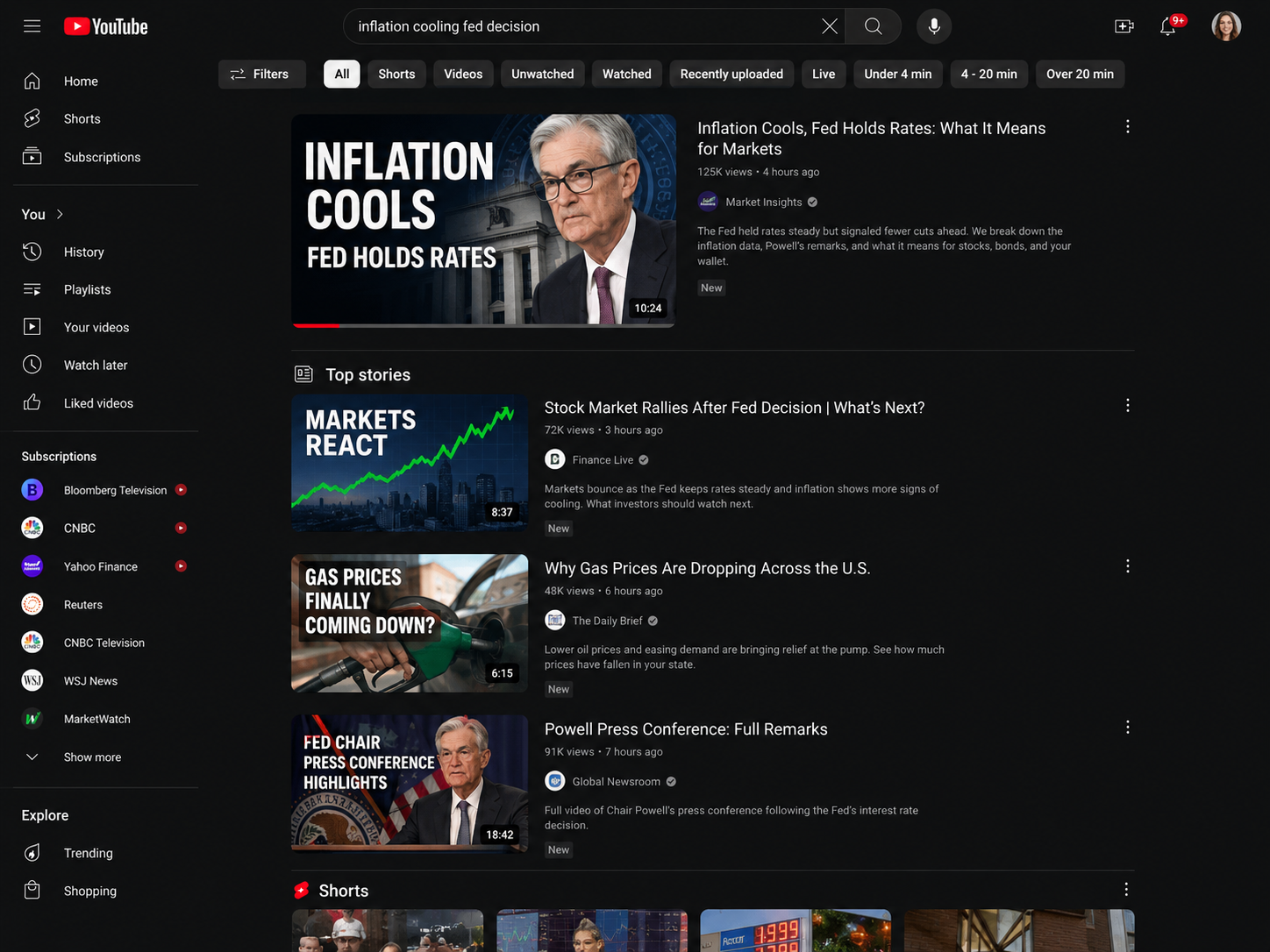The width and height of the screenshot is (1270, 952).
Task: Play the Fed Chair Press Conference Highlights thumbnail
Action: coord(410,784)
